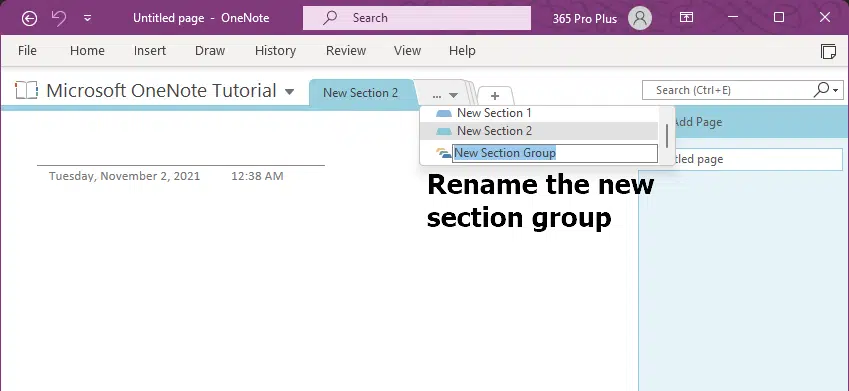This screenshot has width=849, height=391.
Task: Open the File menu
Action: [x=27, y=50]
